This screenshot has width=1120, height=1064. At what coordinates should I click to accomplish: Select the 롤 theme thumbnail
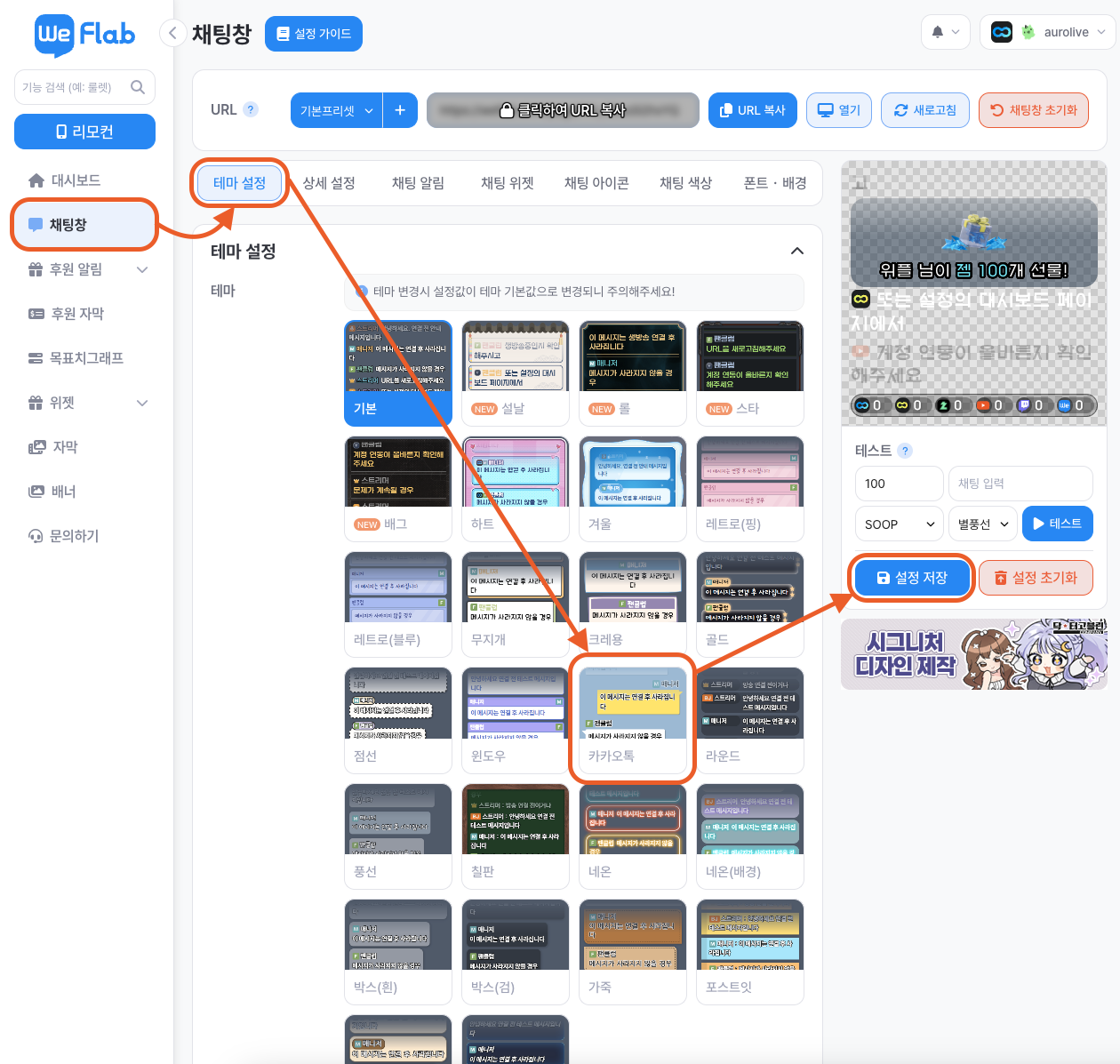(633, 373)
